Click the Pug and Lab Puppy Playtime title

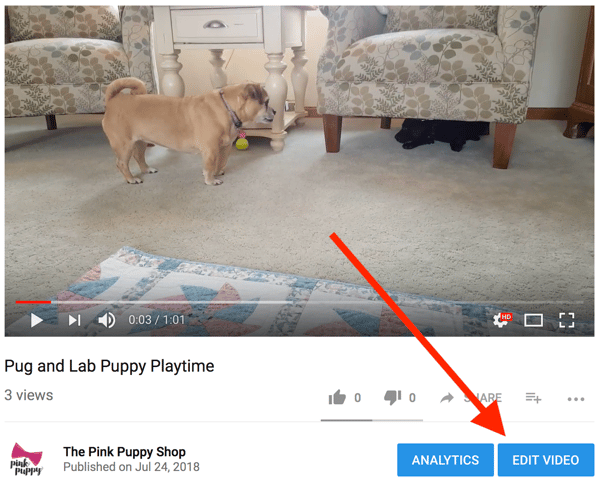[x=109, y=366]
